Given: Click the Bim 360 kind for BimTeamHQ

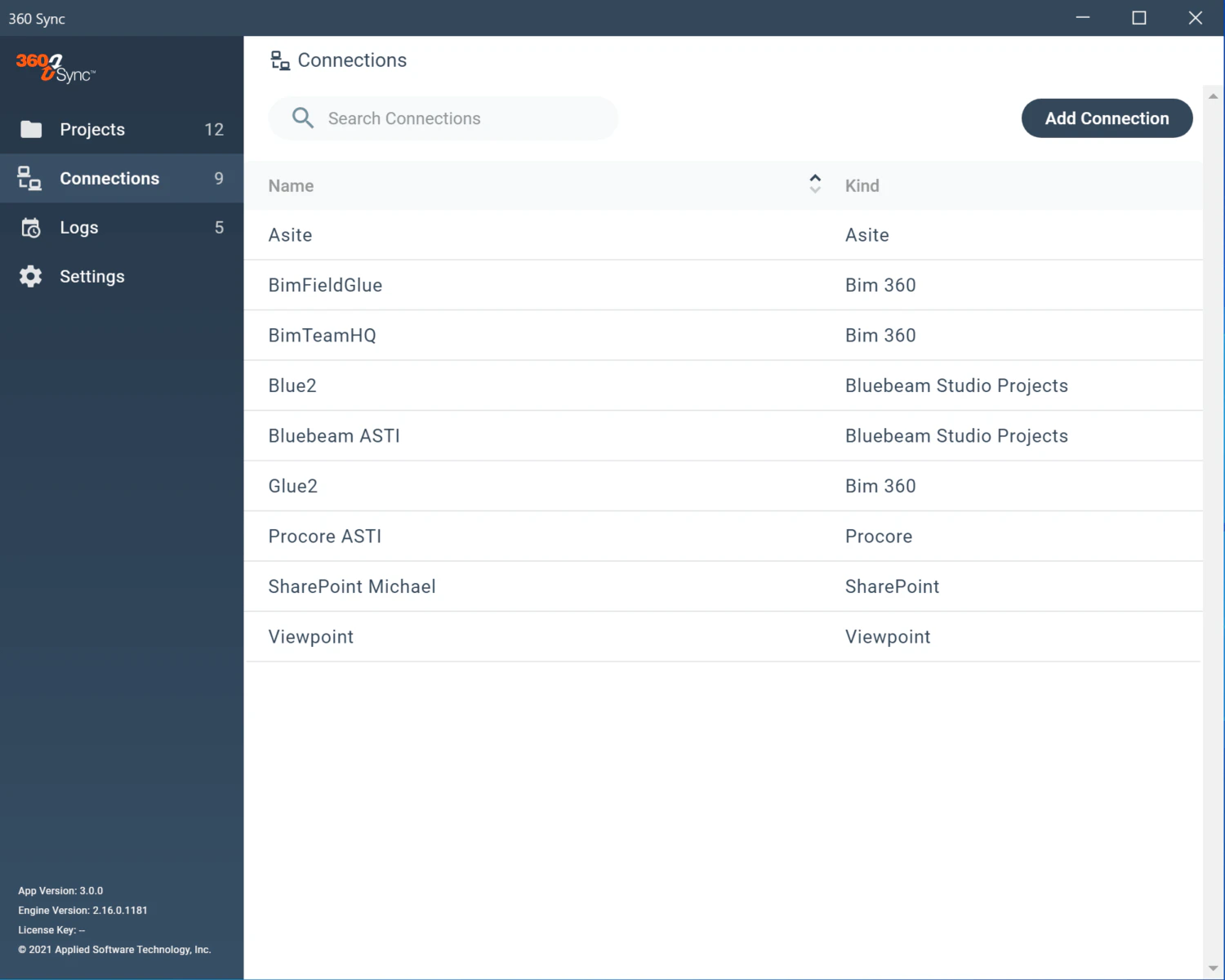Looking at the screenshot, I should point(880,336).
